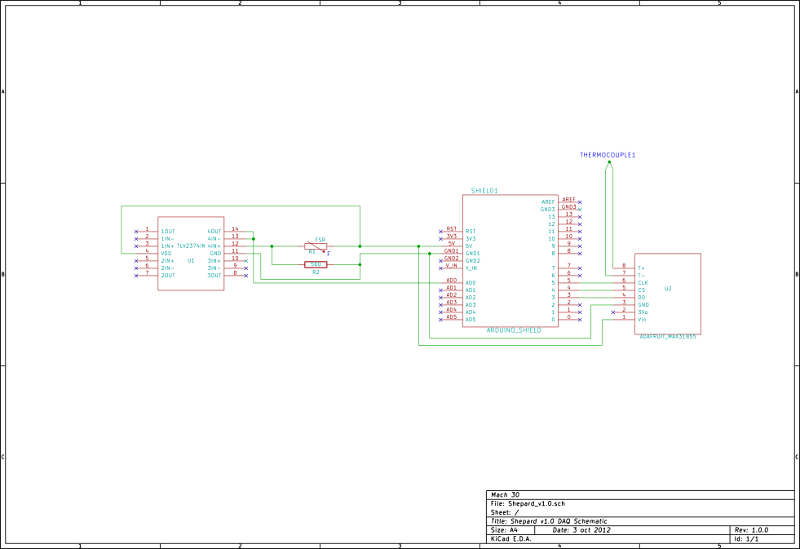This screenshot has height=549, width=800.
Task: Click the no-connect marker on pin AD5
Action: 441,319
